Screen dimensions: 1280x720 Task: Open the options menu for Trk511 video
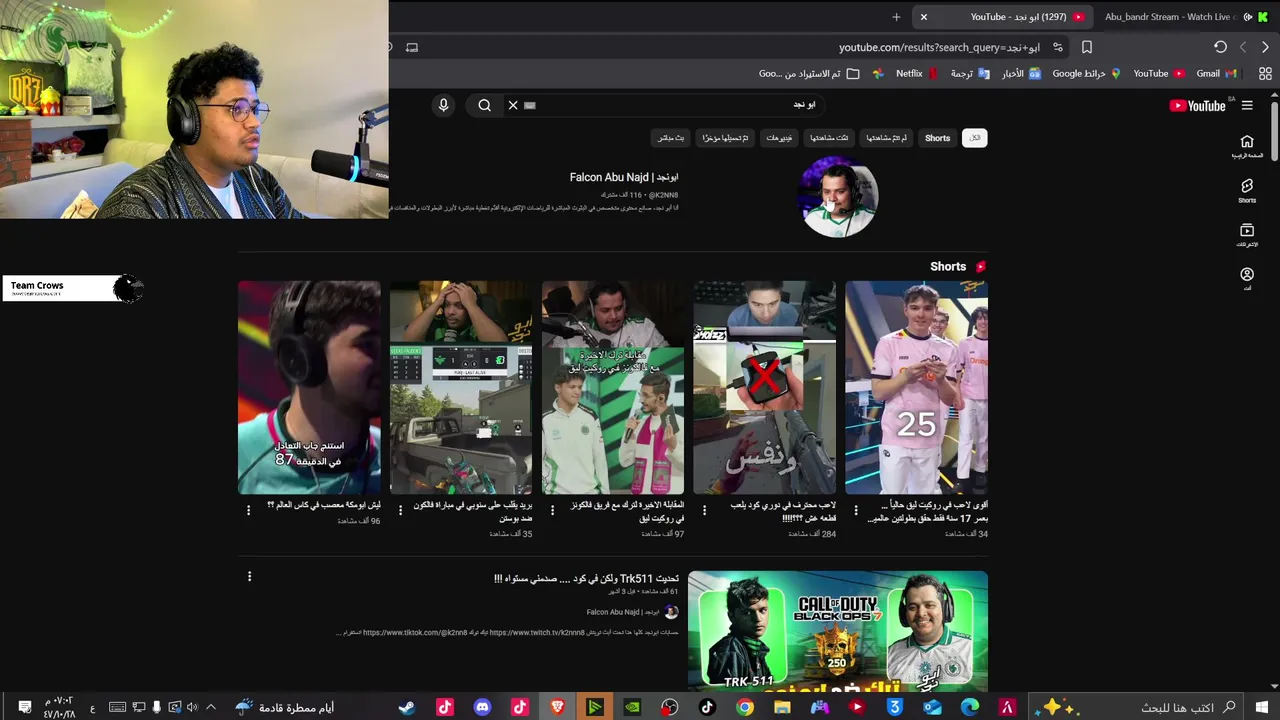(249, 576)
